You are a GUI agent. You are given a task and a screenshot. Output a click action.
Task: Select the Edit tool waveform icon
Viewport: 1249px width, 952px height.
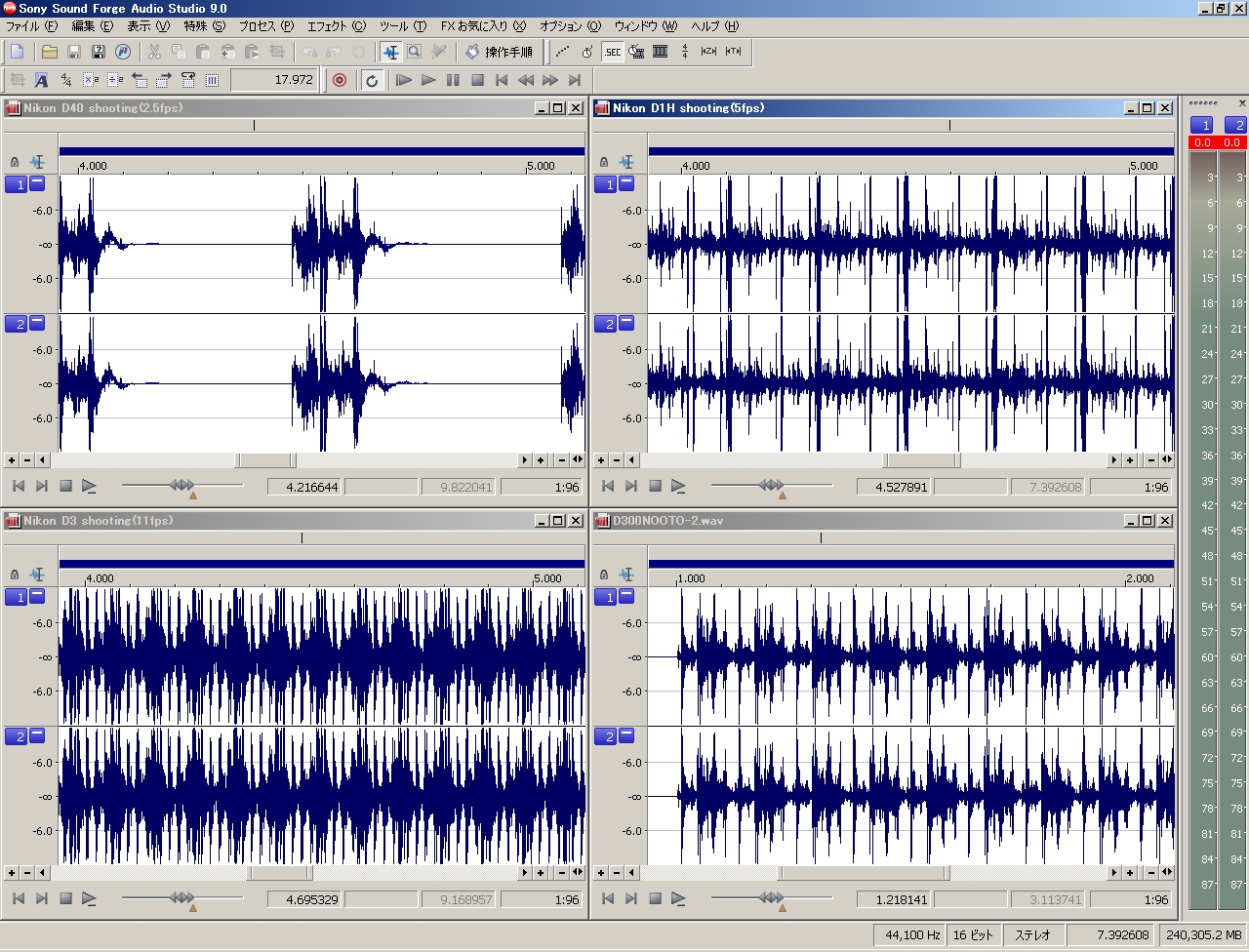390,52
